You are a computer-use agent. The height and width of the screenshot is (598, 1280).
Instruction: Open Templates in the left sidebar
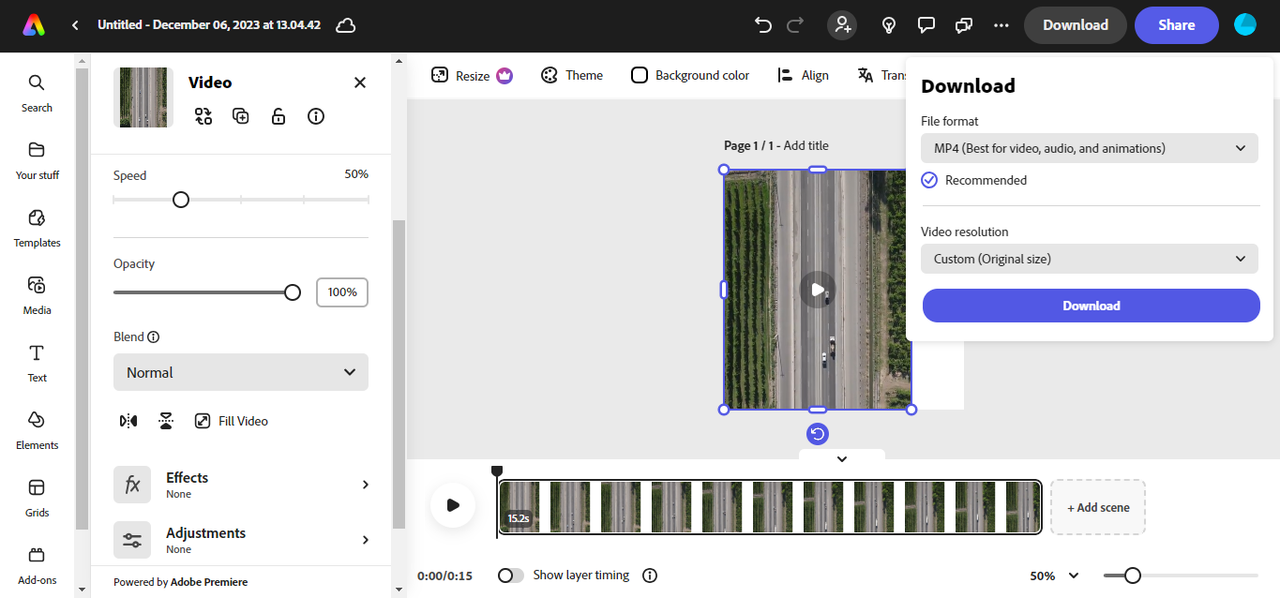click(x=37, y=227)
